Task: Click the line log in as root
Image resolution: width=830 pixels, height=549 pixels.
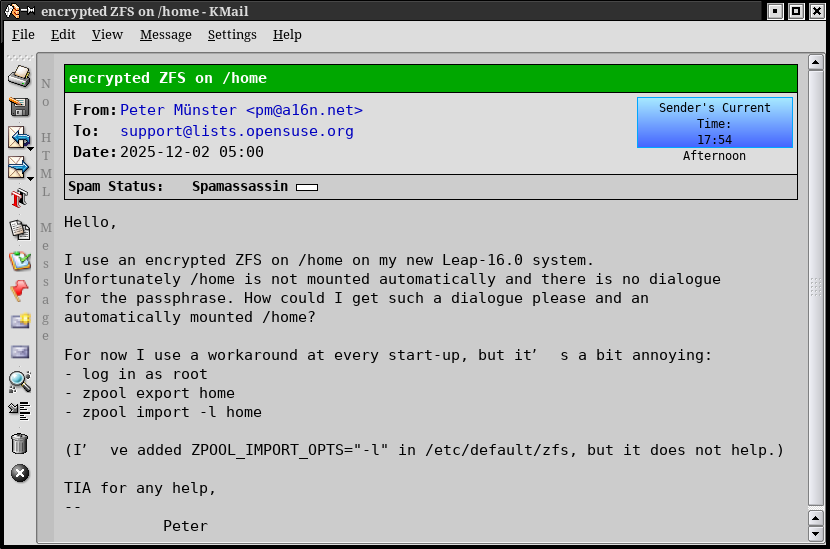Action: (x=136, y=374)
